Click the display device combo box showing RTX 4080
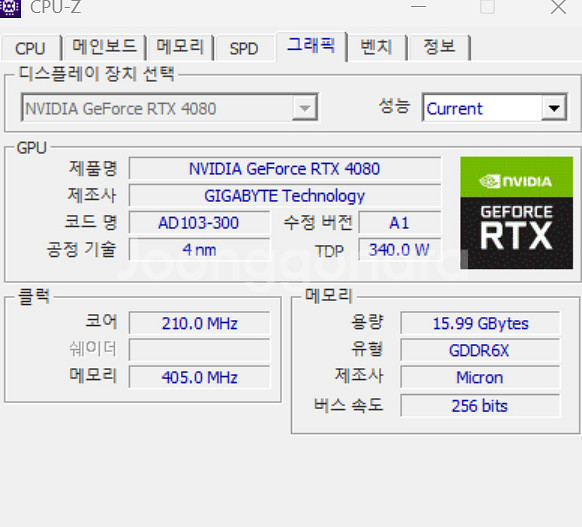 coord(170,108)
